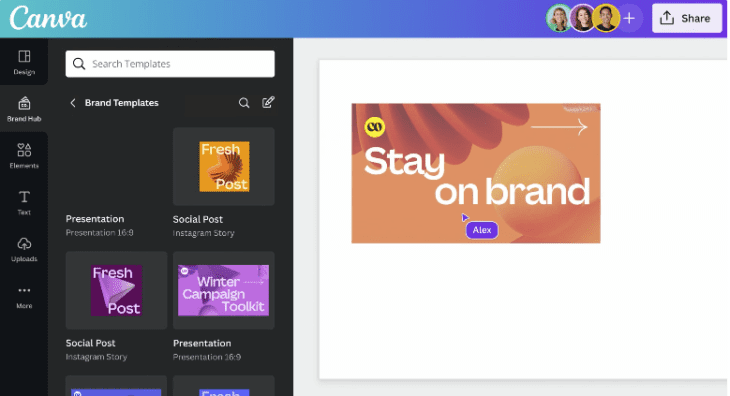
Task: Select the Stay on brand design on canvas
Action: (x=476, y=173)
